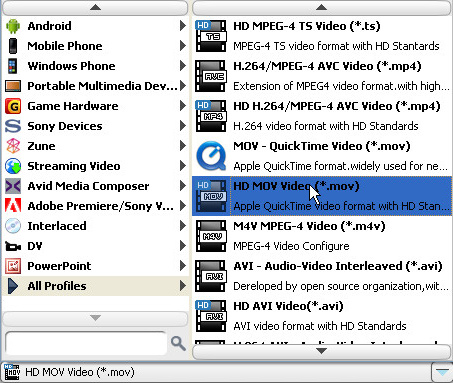The height and width of the screenshot is (383, 453).
Task: Expand the DV submenu arrow
Action: (x=183, y=246)
